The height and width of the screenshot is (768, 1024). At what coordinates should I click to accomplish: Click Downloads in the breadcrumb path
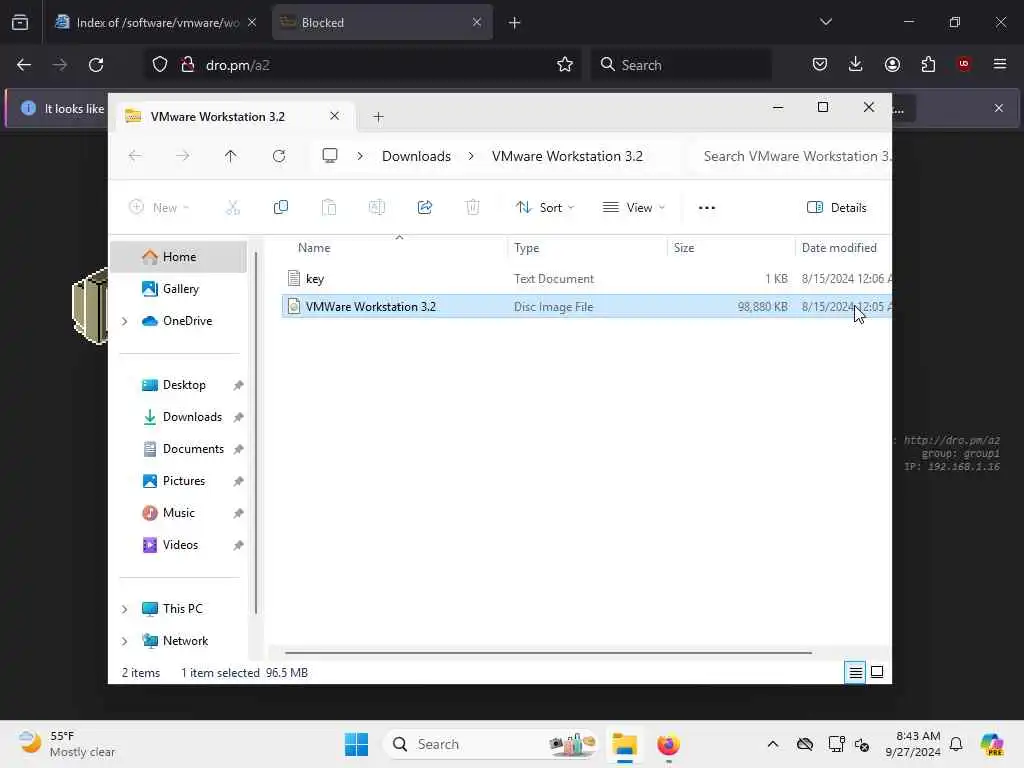[x=416, y=156]
